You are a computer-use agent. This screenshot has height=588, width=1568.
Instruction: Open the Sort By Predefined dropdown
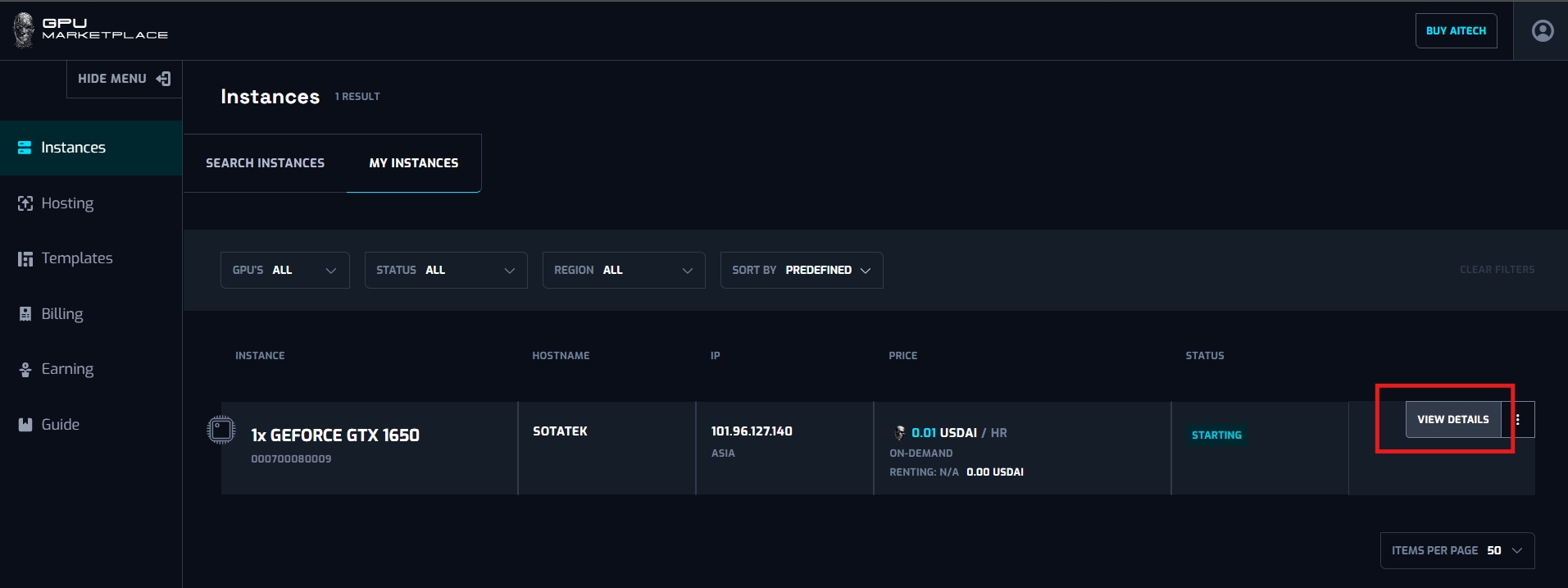click(801, 271)
